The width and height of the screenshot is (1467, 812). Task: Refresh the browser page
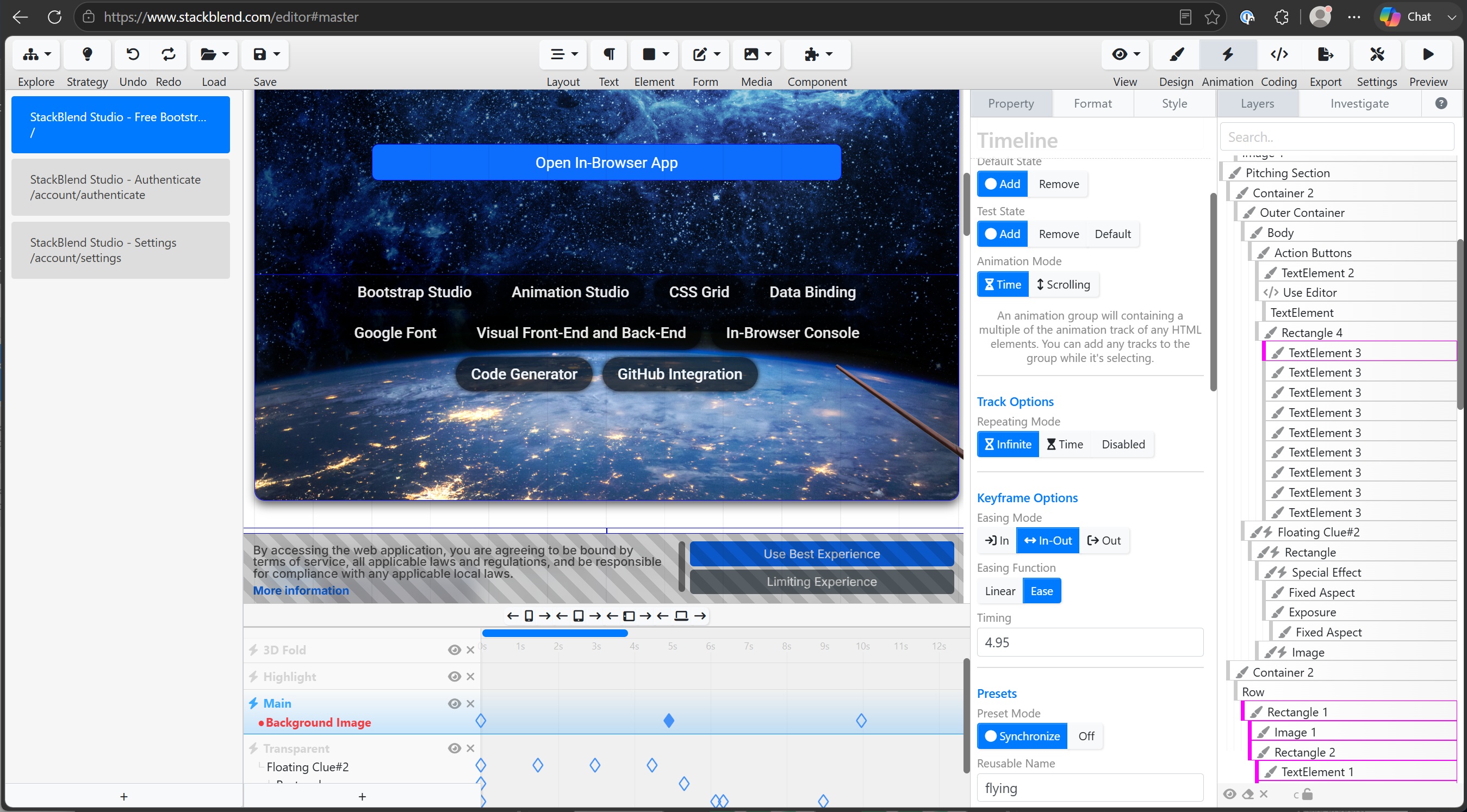[55, 17]
